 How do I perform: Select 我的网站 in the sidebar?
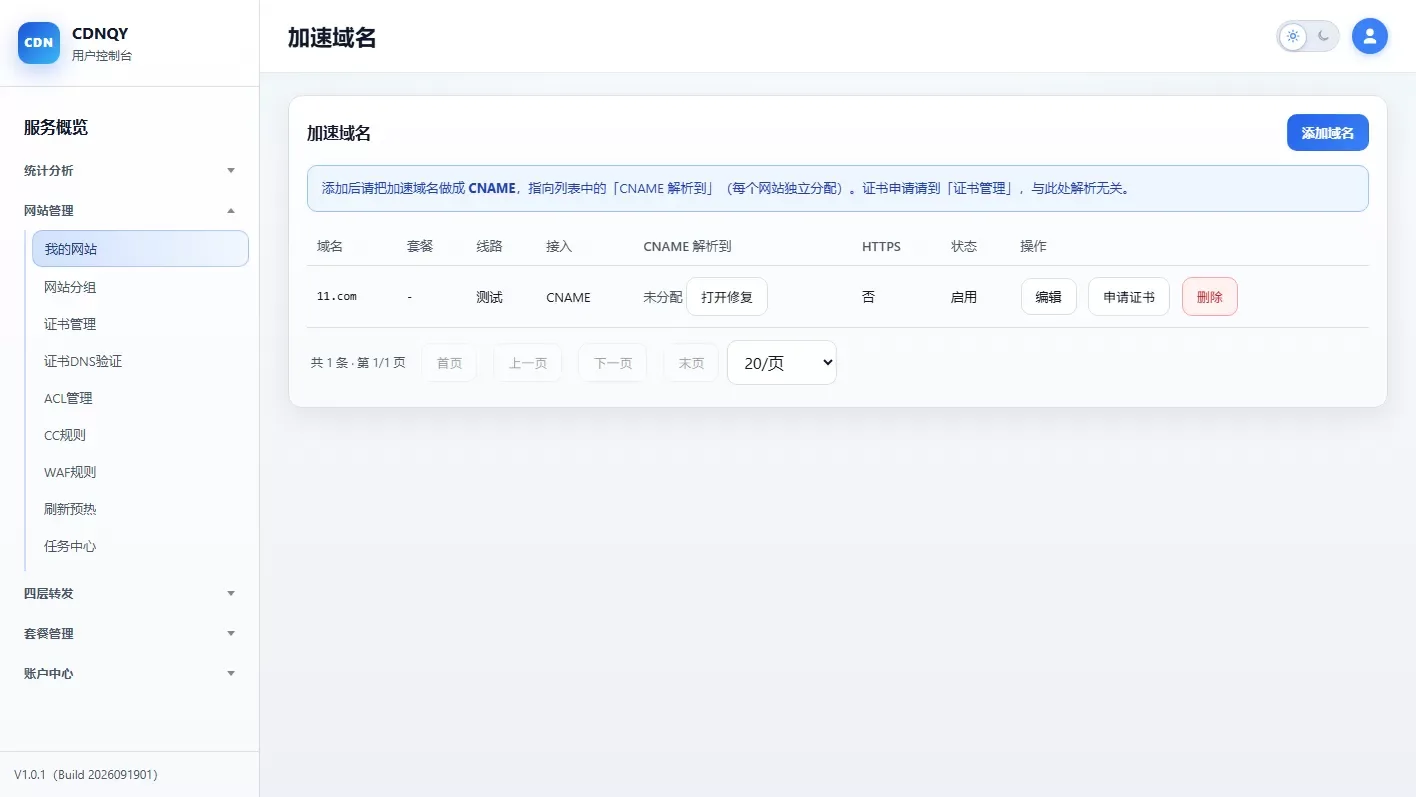[140, 249]
